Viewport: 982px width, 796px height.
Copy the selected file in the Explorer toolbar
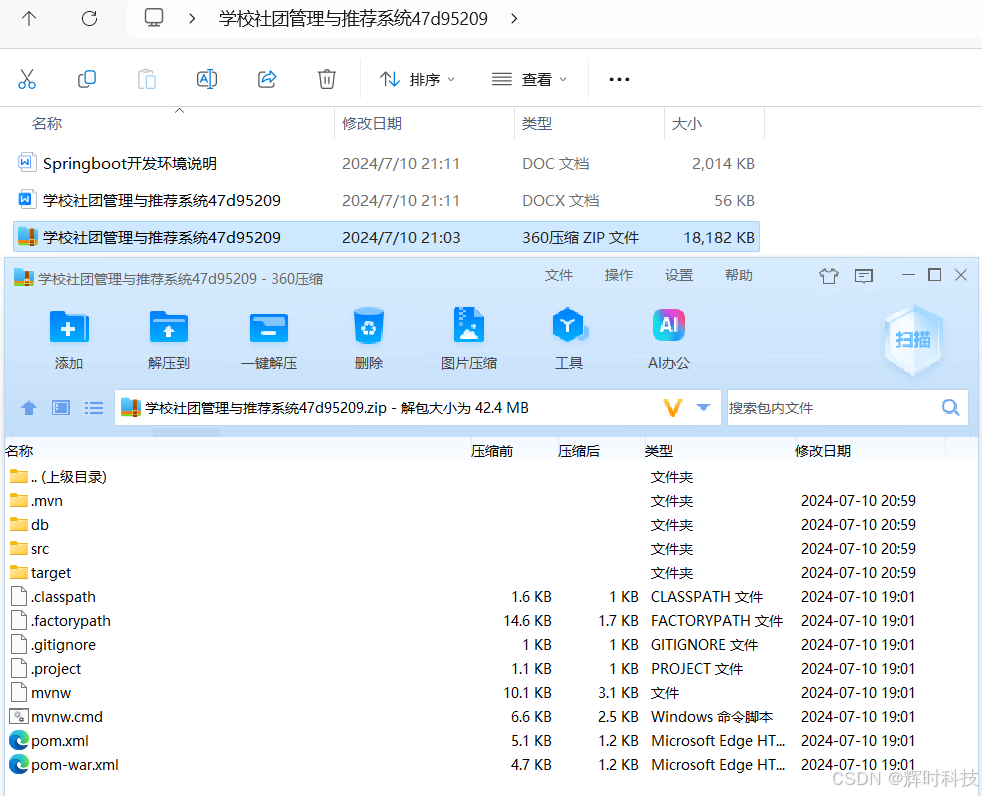point(87,79)
